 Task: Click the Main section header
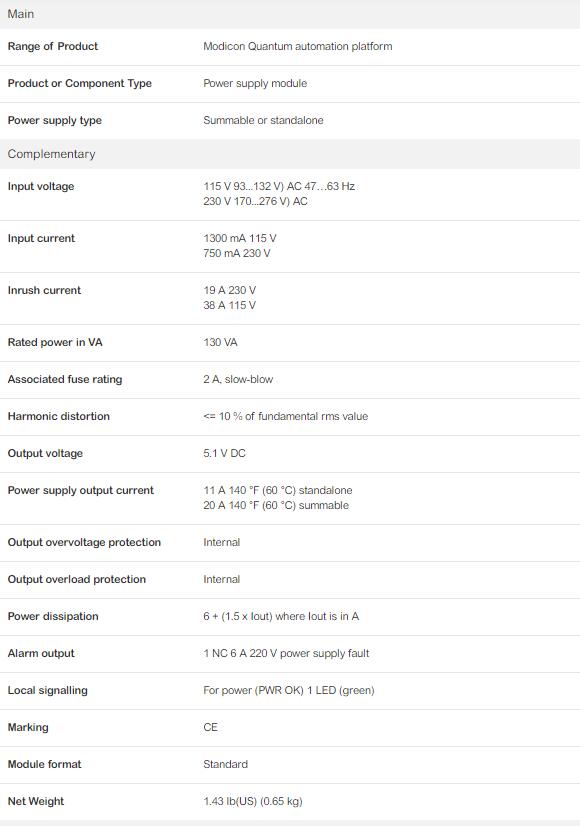[x=290, y=14]
